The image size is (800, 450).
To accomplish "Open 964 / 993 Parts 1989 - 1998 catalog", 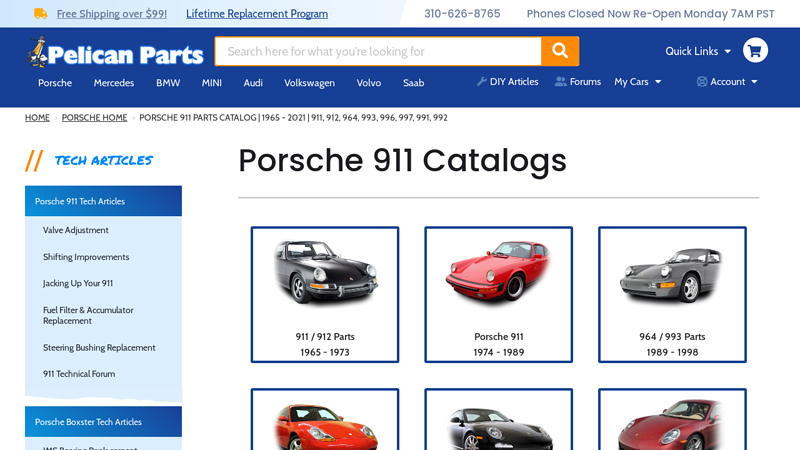I will tap(672, 294).
